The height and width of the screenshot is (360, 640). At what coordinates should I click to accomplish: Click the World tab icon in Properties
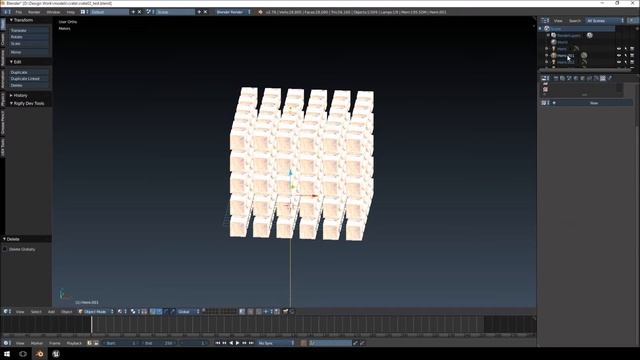[x=576, y=78]
